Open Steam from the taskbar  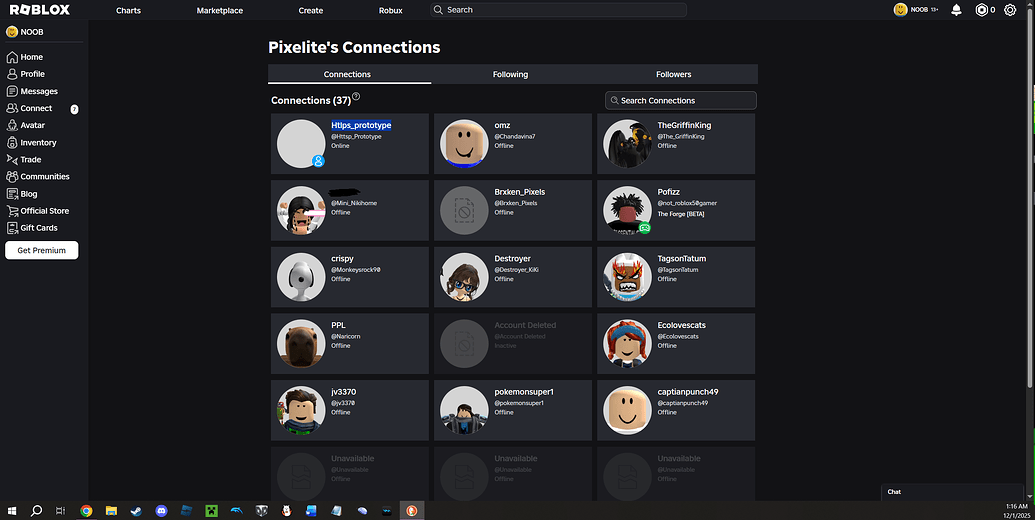pos(136,511)
